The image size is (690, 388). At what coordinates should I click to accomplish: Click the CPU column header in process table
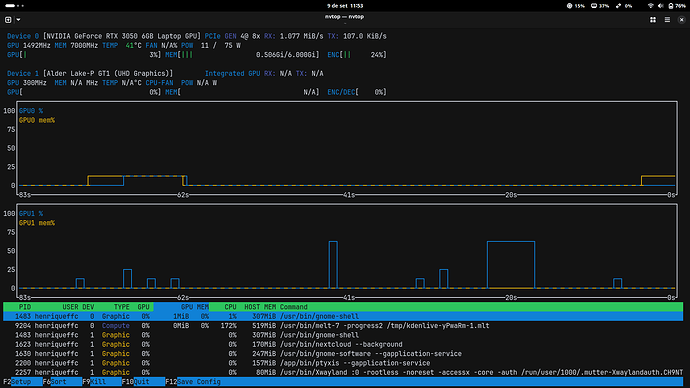[x=230, y=307]
